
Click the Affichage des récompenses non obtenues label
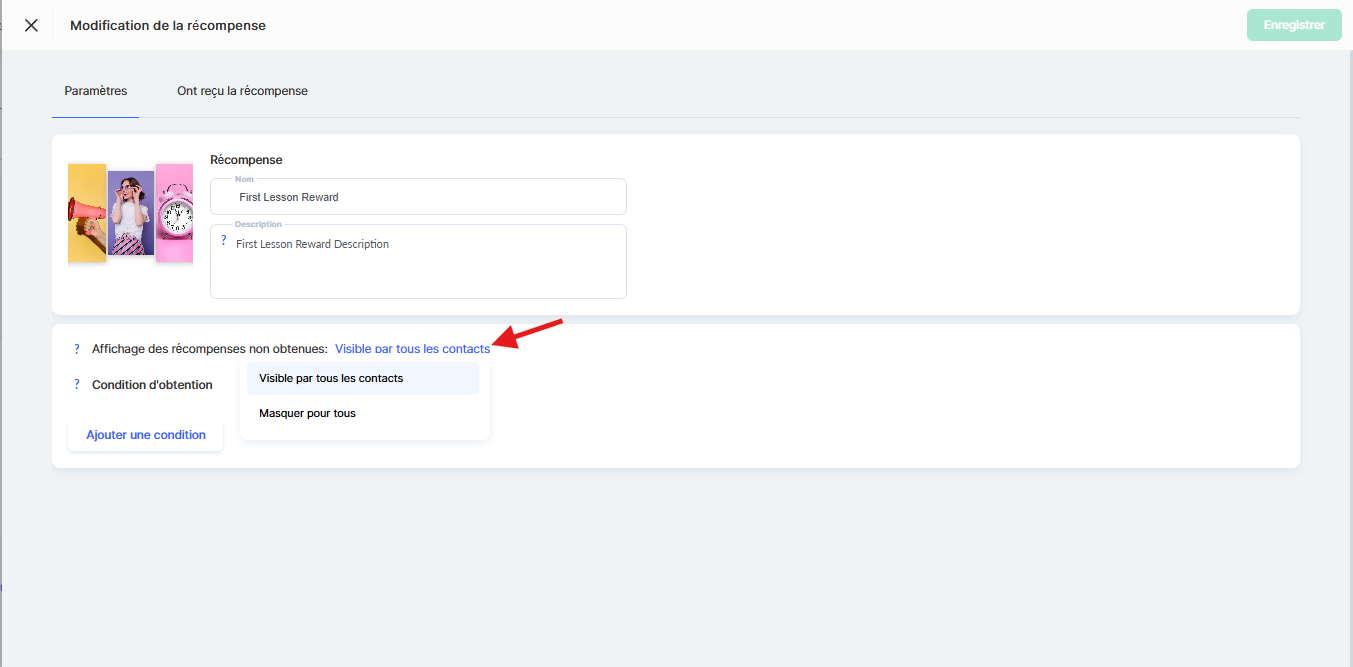(x=209, y=349)
